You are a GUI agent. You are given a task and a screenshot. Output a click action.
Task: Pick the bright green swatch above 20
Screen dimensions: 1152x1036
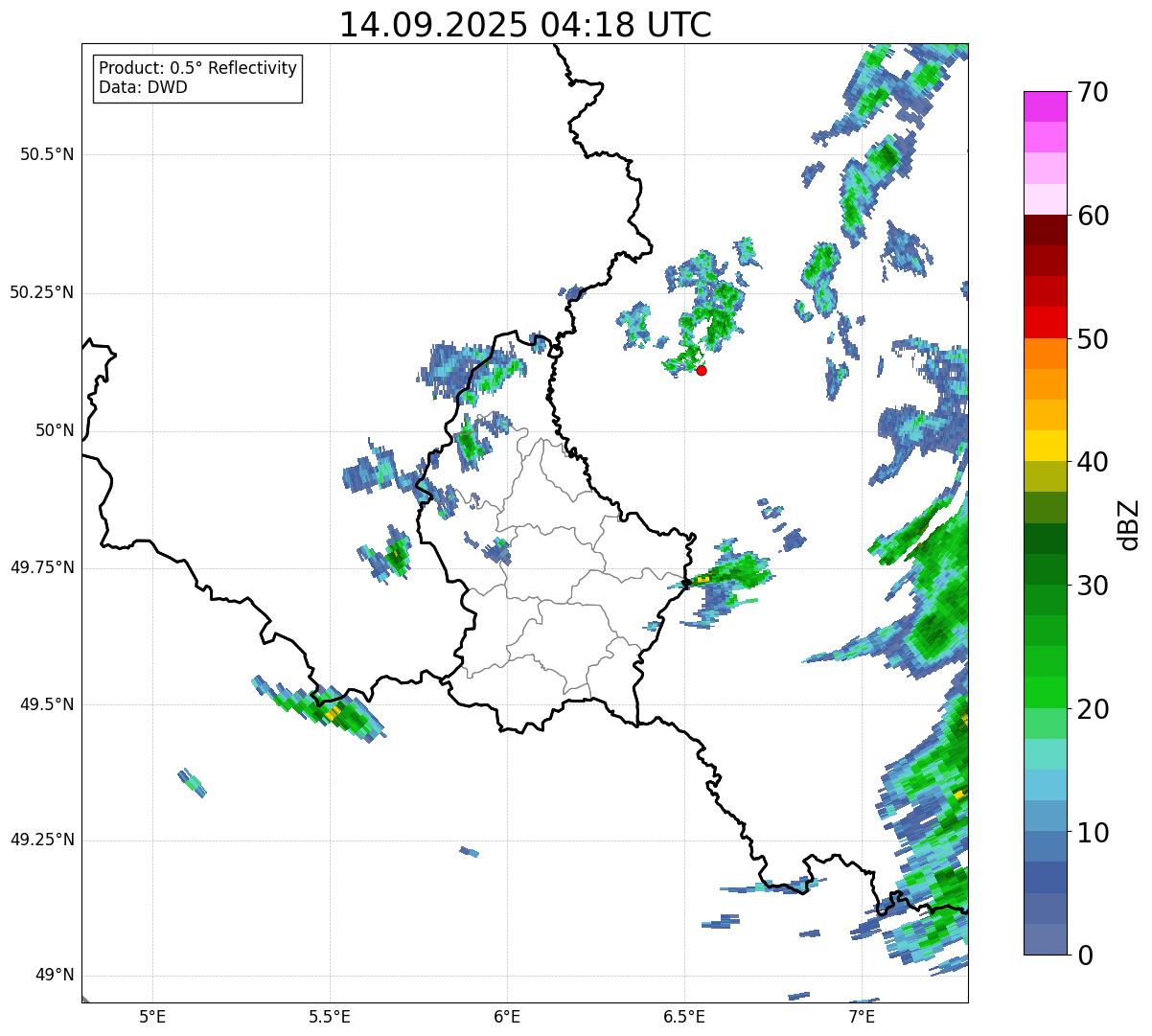click(1045, 693)
